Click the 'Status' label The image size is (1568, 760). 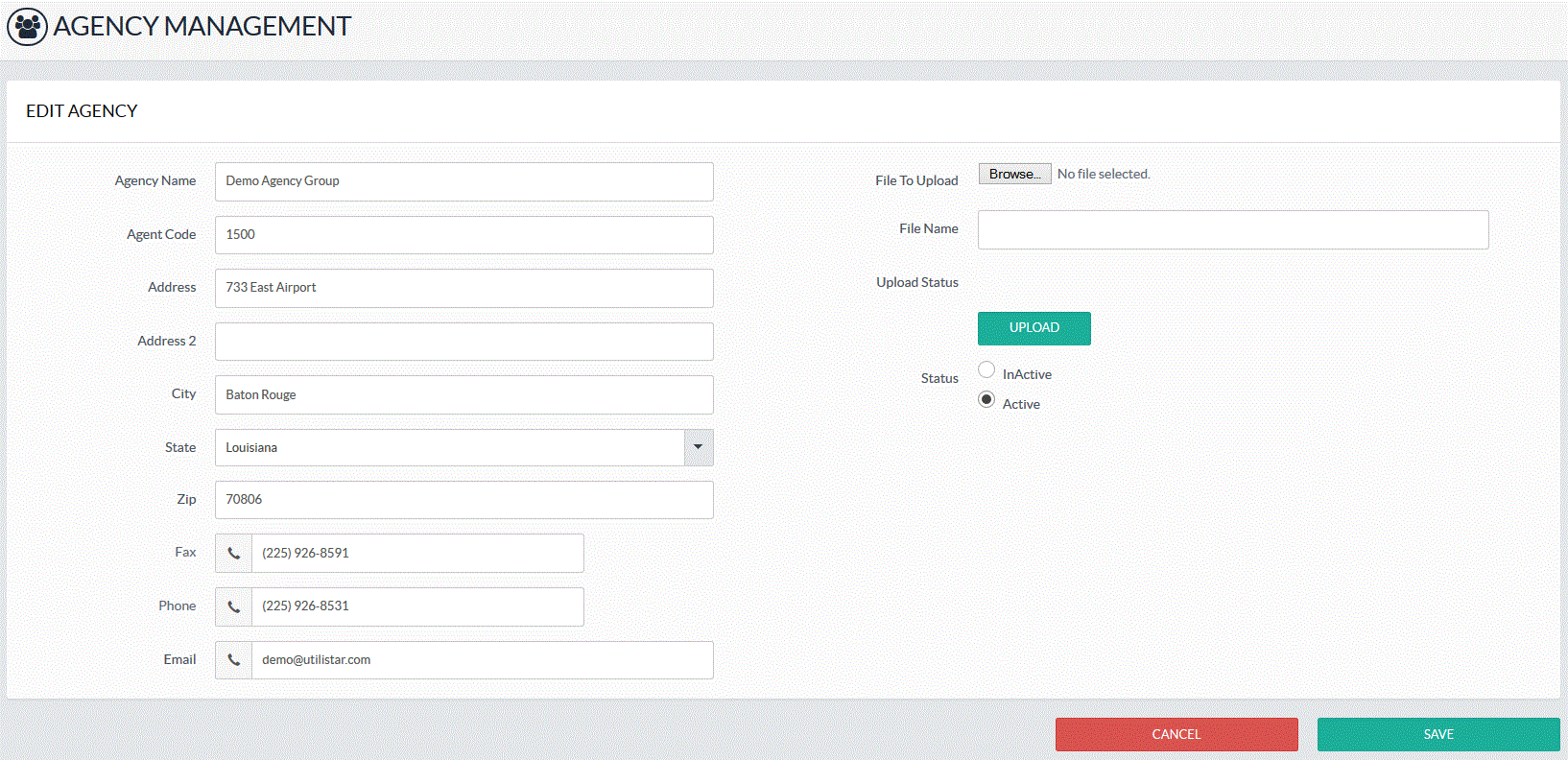click(x=939, y=378)
